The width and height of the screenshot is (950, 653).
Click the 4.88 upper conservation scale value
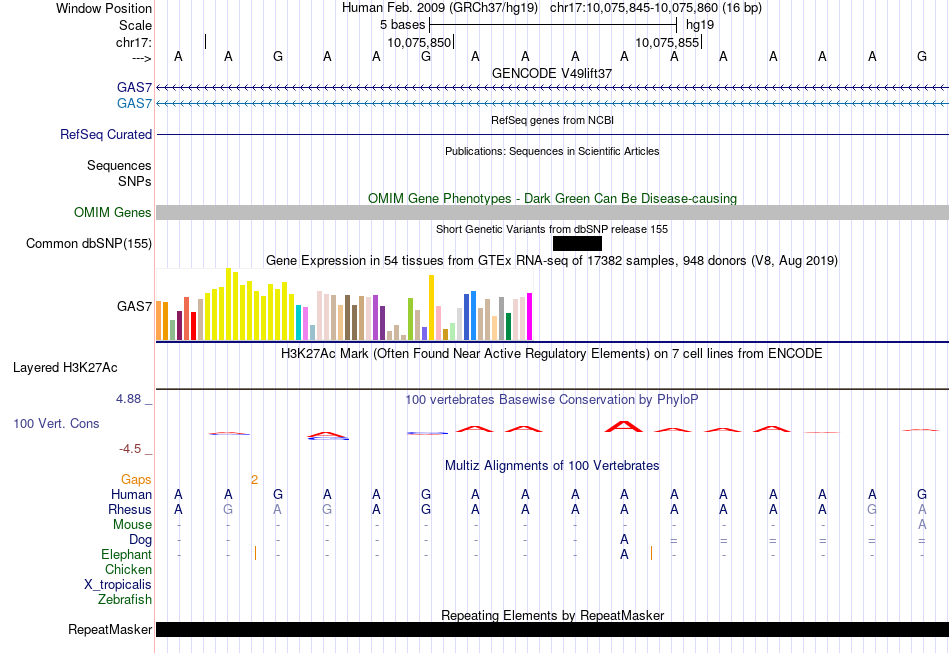128,399
